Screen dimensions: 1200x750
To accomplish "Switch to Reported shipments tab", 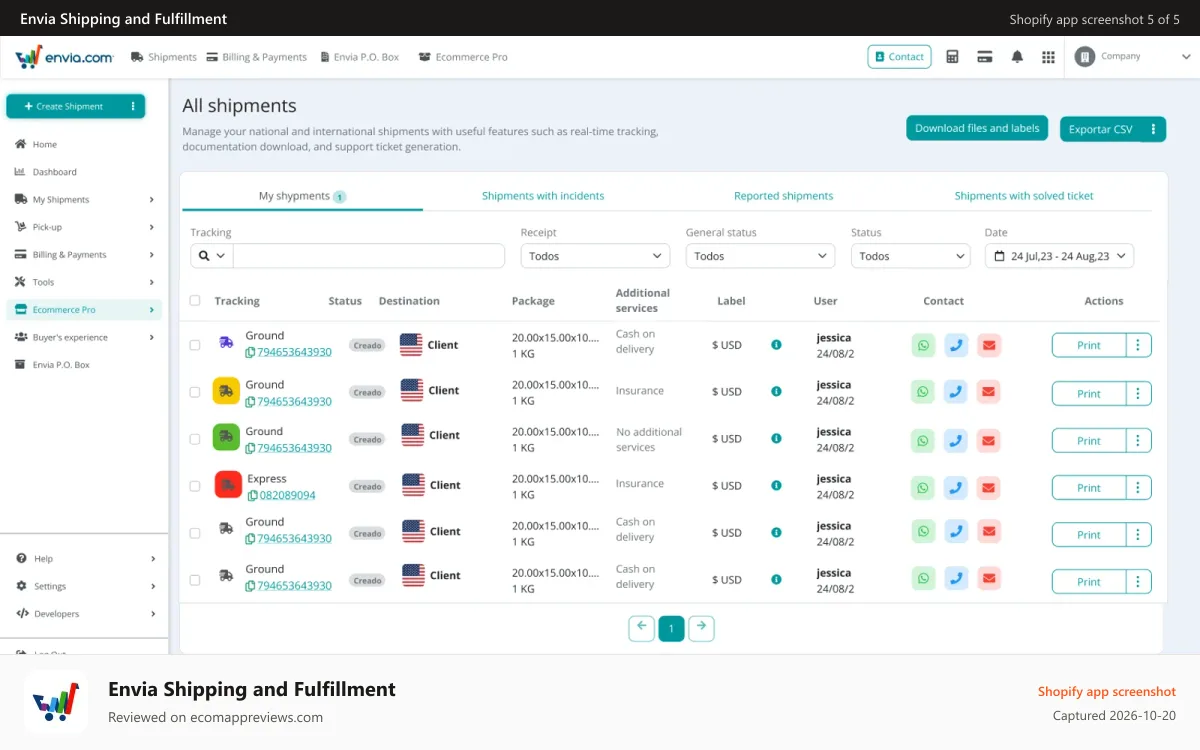I will pyautogui.click(x=783, y=196).
